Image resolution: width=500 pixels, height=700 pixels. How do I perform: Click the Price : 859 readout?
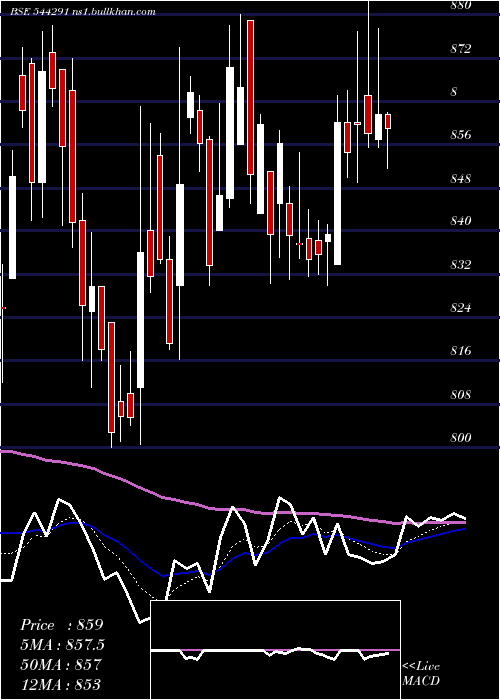click(62, 625)
